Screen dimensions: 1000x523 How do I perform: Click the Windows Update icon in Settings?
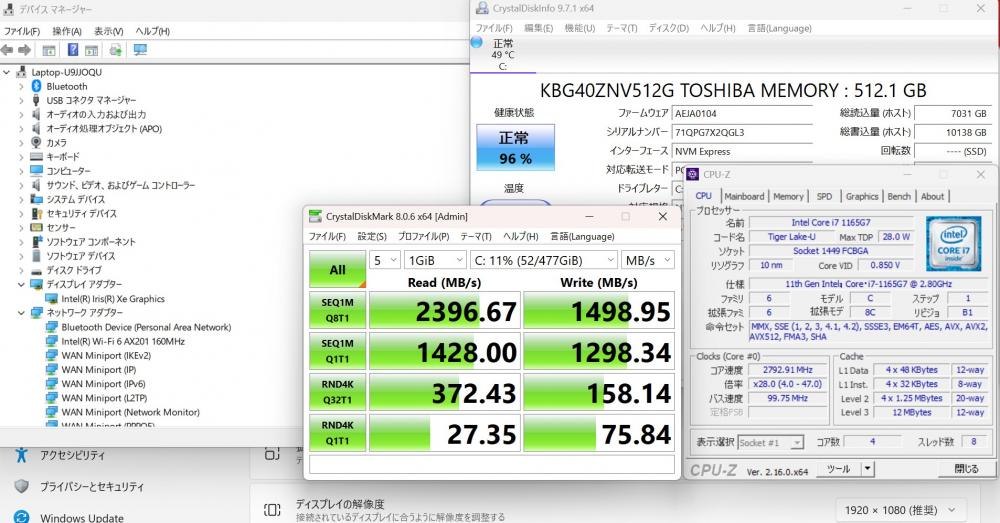[x=21, y=516]
